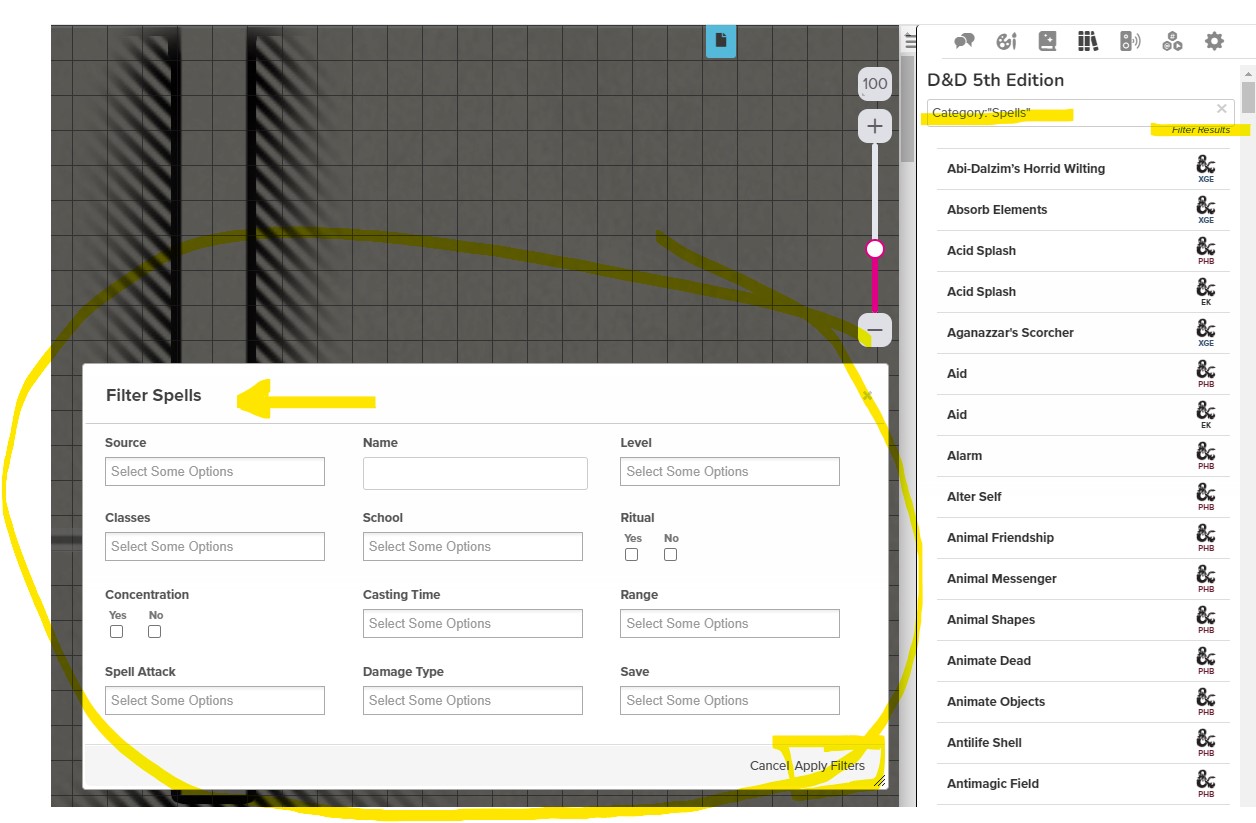Screen dimensions: 1256x823
Task: Open the Damage Type options dropdown
Action: click(472, 700)
